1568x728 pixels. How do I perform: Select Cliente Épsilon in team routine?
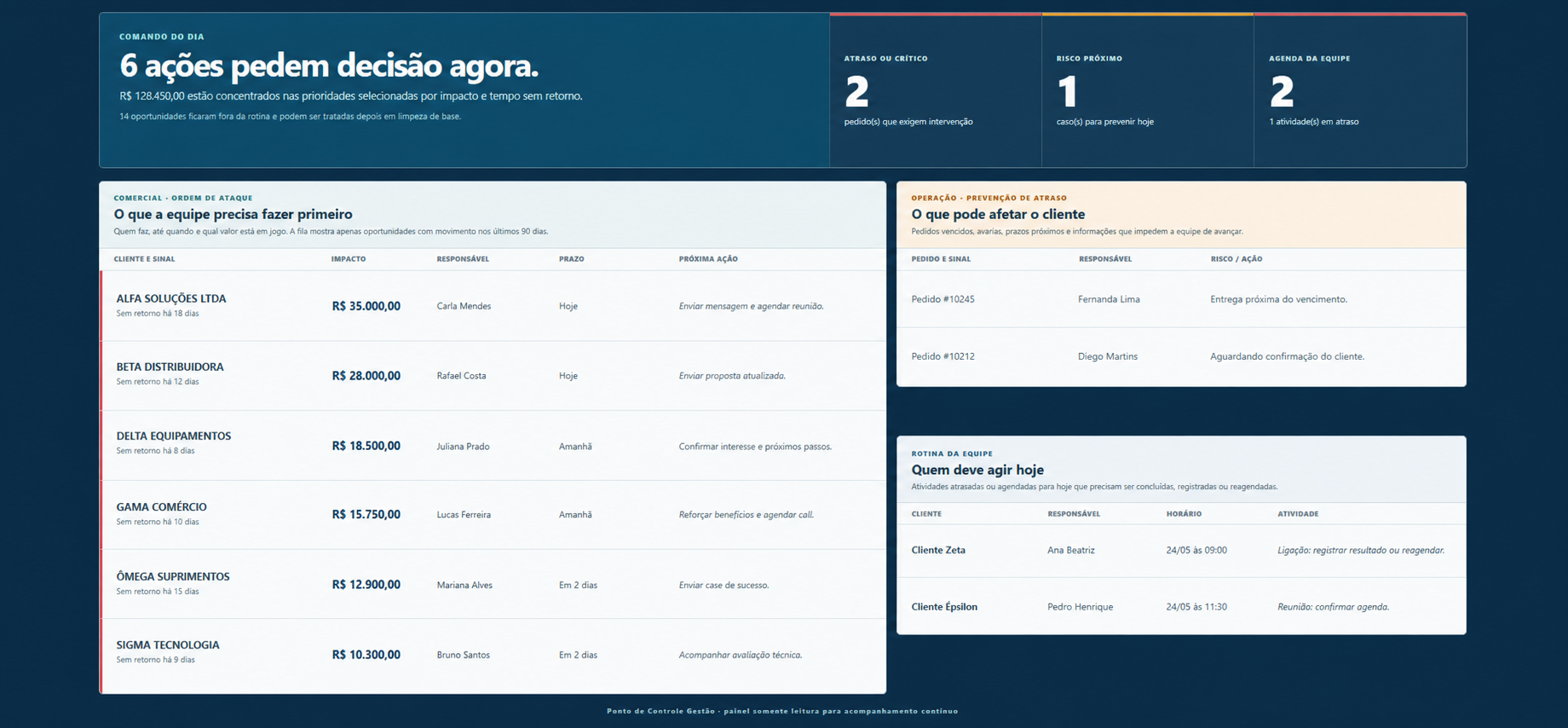click(944, 607)
